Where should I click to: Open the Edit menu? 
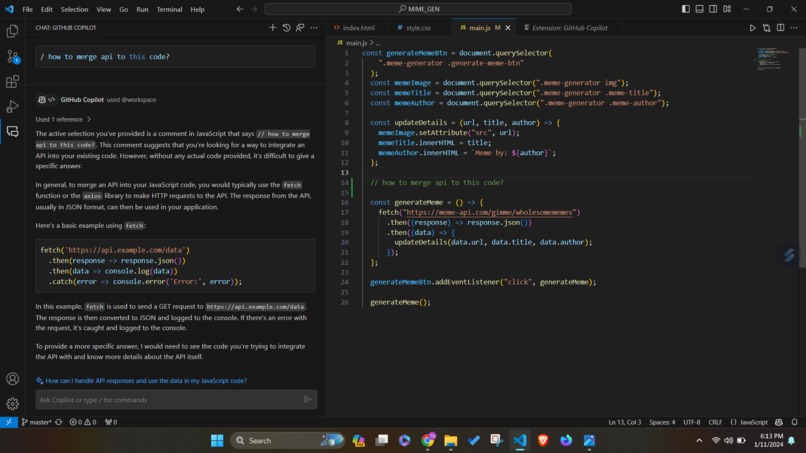tap(46, 9)
